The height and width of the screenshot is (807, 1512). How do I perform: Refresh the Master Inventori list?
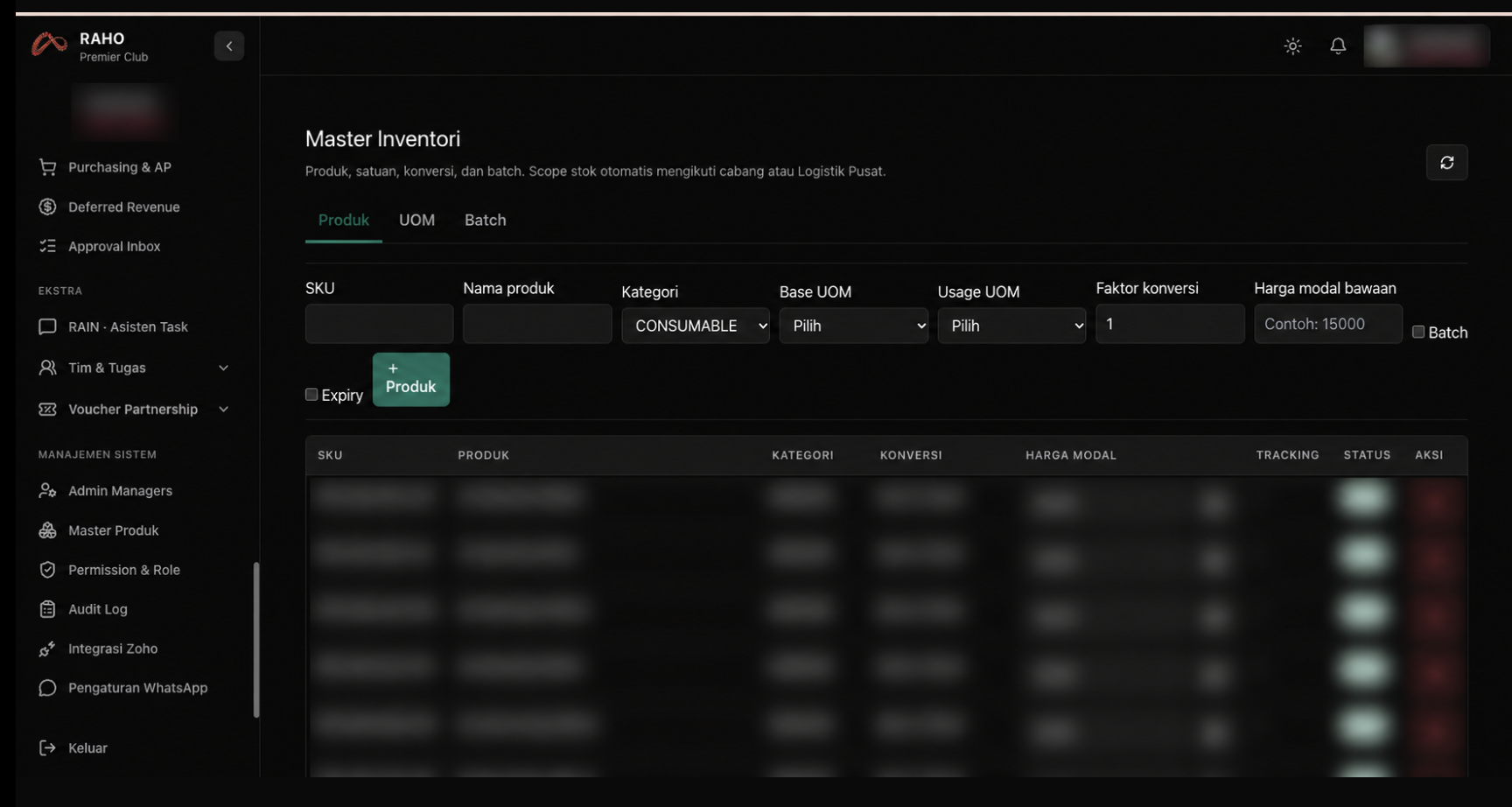pyautogui.click(x=1446, y=163)
